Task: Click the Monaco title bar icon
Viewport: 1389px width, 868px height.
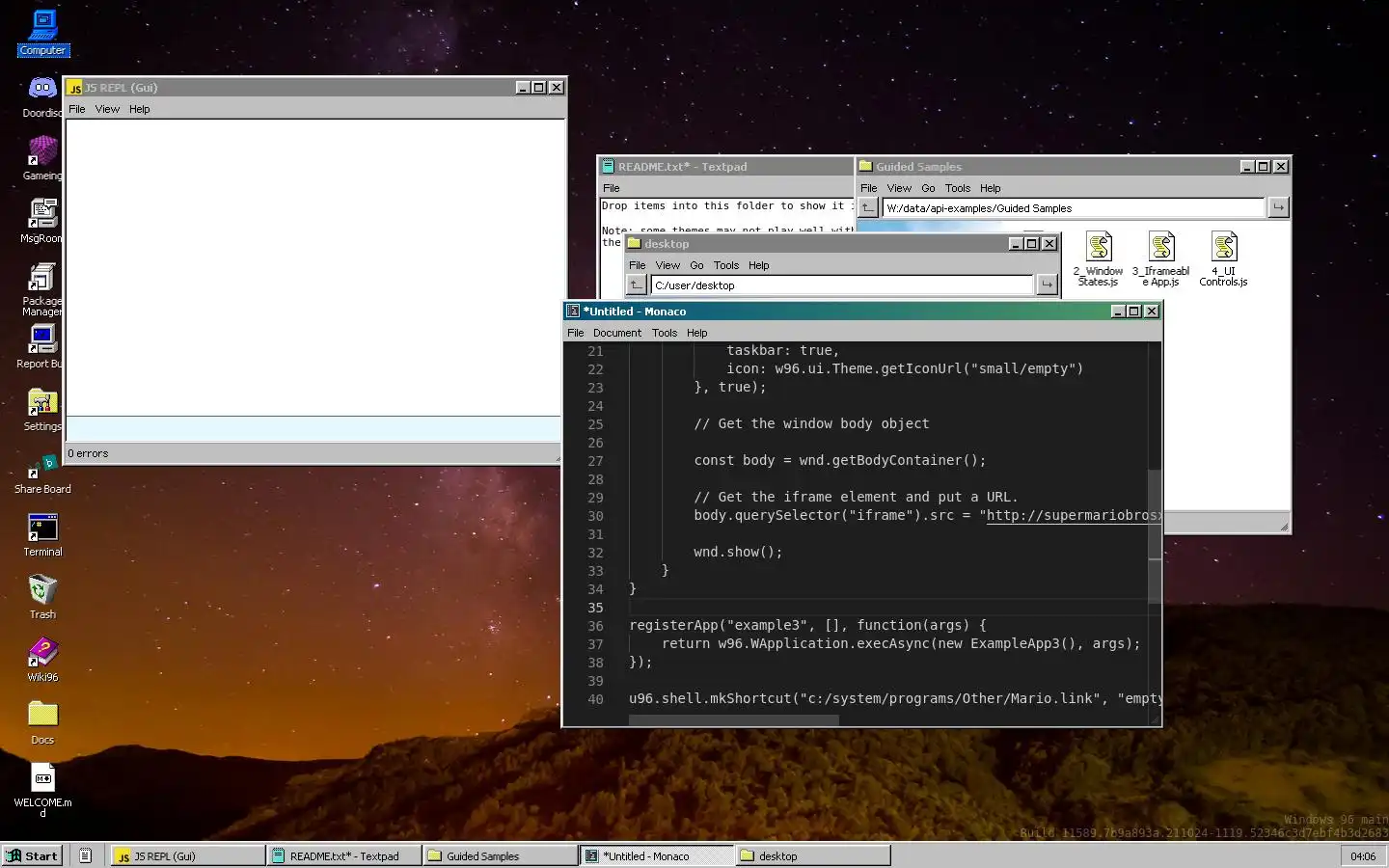Action: pyautogui.click(x=573, y=312)
